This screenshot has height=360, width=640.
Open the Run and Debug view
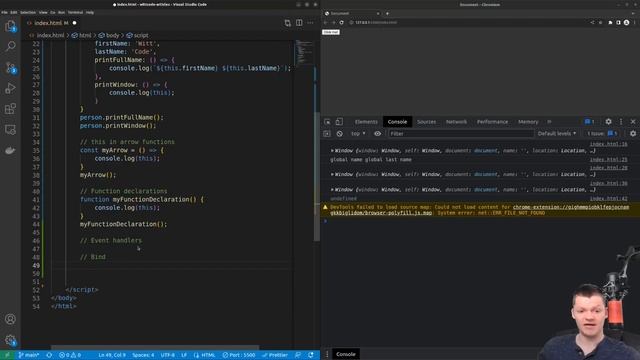pyautogui.click(x=10, y=88)
